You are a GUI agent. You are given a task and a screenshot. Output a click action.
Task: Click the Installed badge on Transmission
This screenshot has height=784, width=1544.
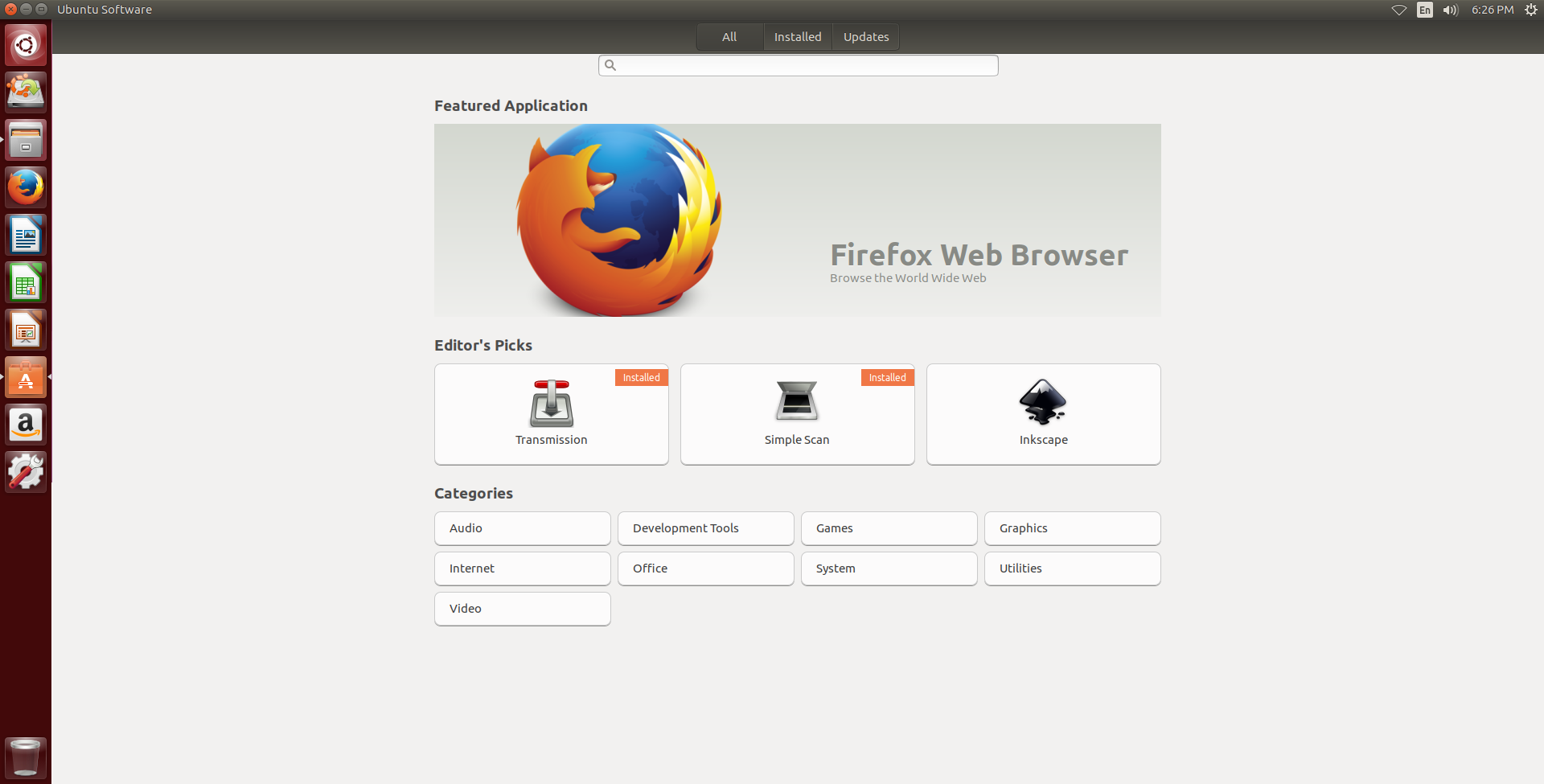(x=642, y=378)
